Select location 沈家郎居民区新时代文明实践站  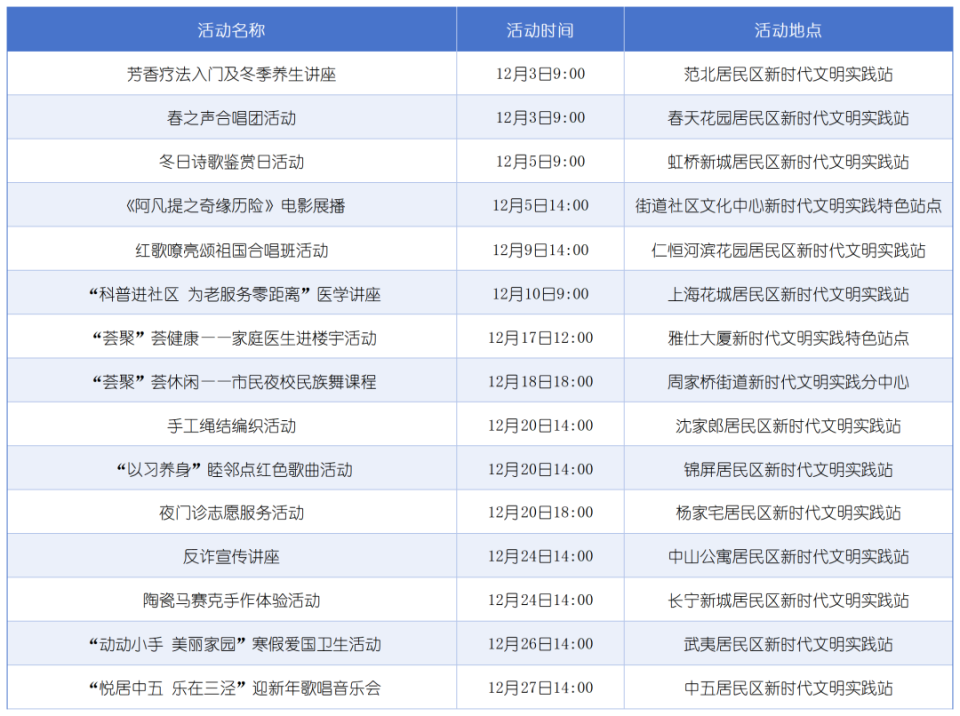click(788, 425)
